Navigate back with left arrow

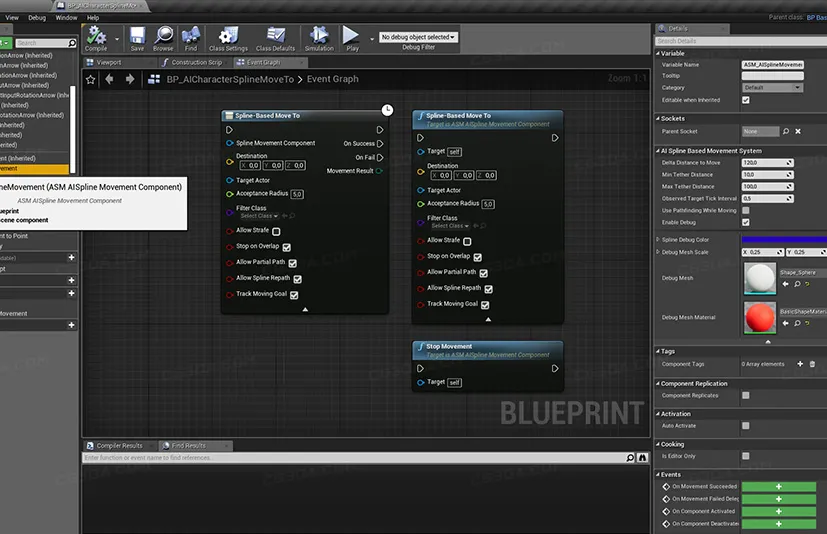[x=110, y=79]
